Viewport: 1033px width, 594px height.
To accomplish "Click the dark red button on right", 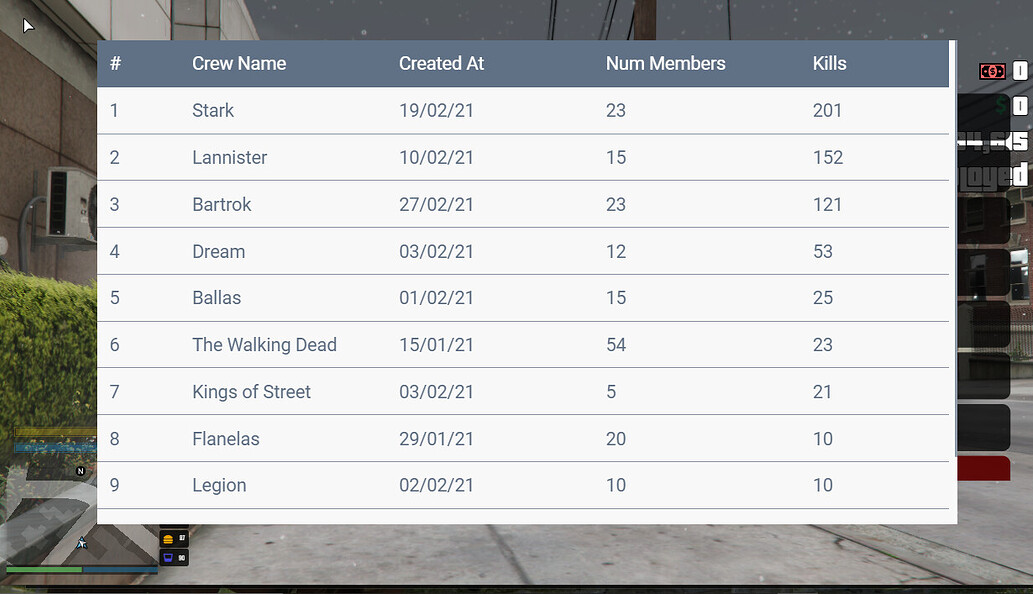I will 983,468.
